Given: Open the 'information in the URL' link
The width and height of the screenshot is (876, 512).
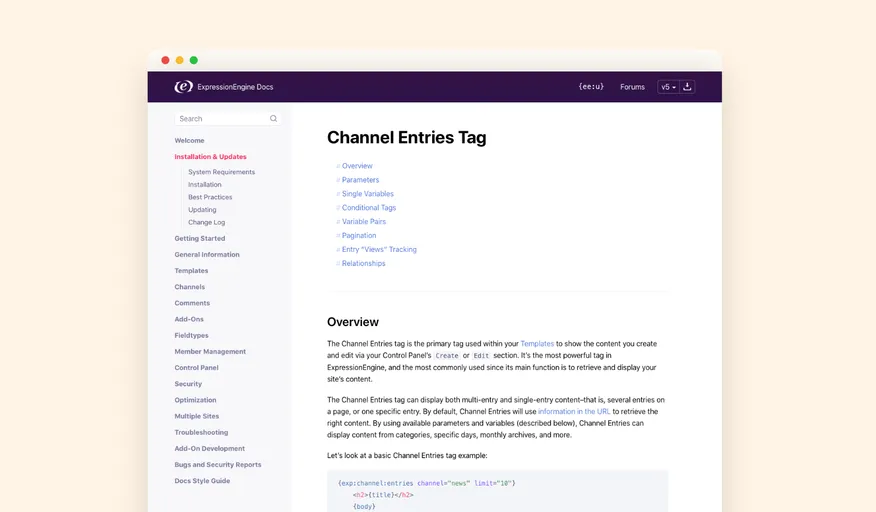Looking at the screenshot, I should click(x=573, y=412).
